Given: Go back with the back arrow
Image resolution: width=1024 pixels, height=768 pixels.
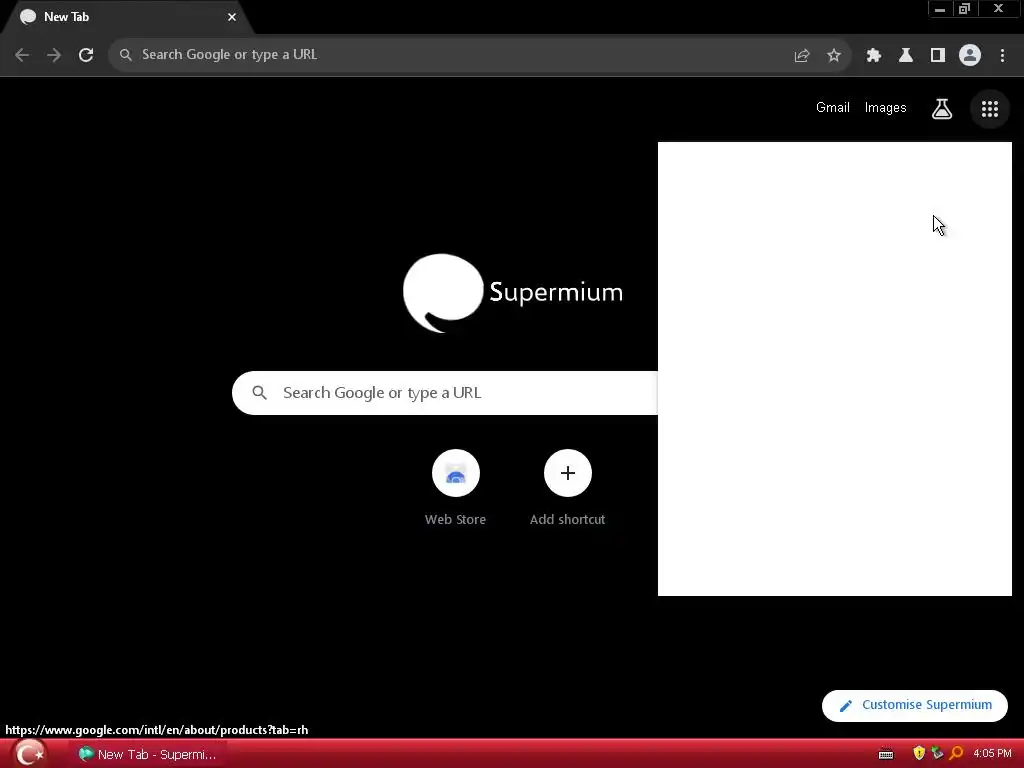Looking at the screenshot, I should 22,55.
